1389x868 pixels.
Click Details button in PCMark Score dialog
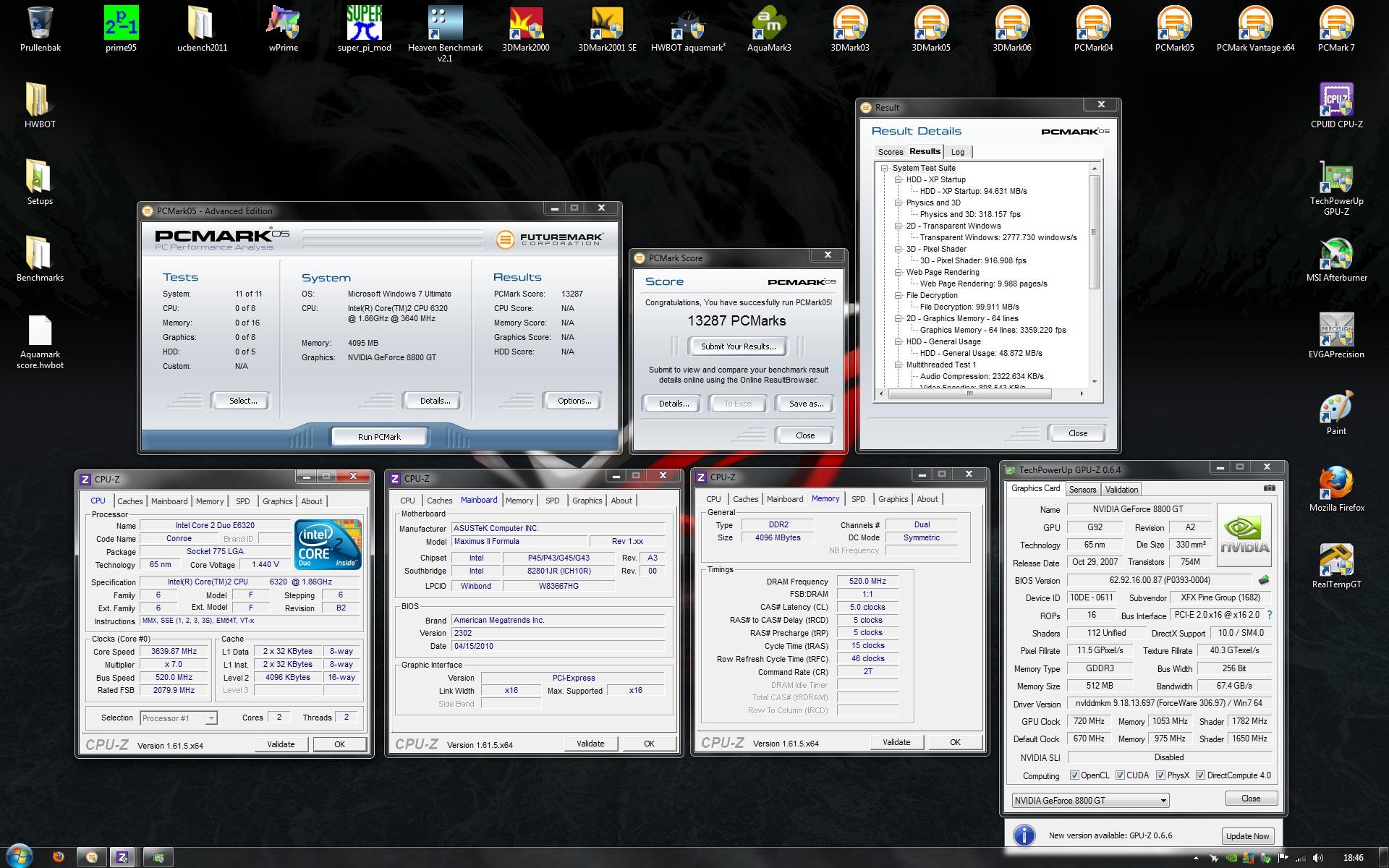[x=674, y=404]
